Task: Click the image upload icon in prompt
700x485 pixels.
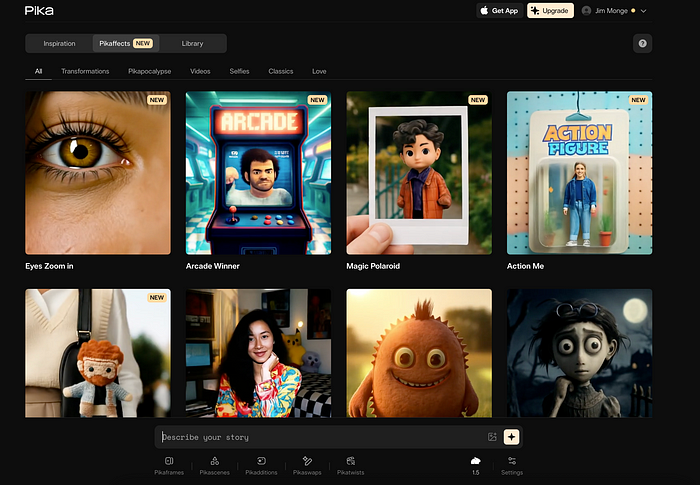Action: [492, 437]
